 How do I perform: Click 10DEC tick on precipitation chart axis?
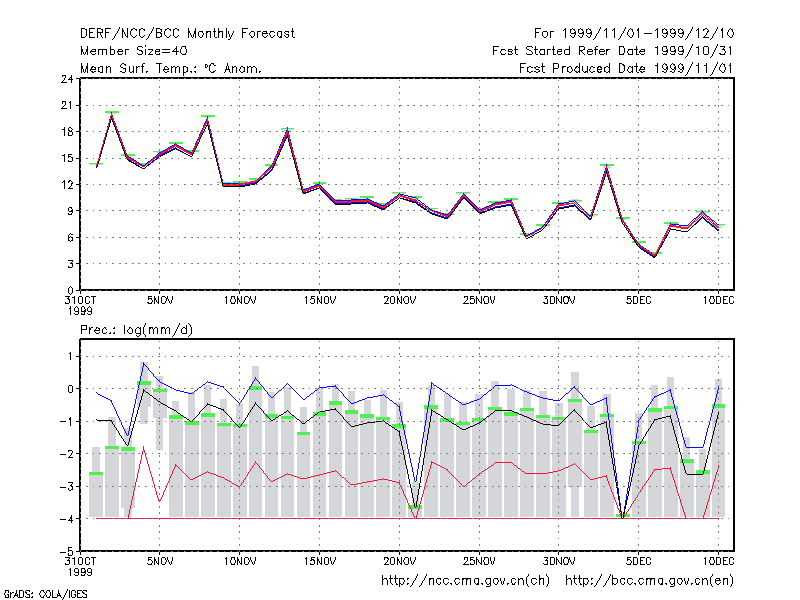[718, 561]
